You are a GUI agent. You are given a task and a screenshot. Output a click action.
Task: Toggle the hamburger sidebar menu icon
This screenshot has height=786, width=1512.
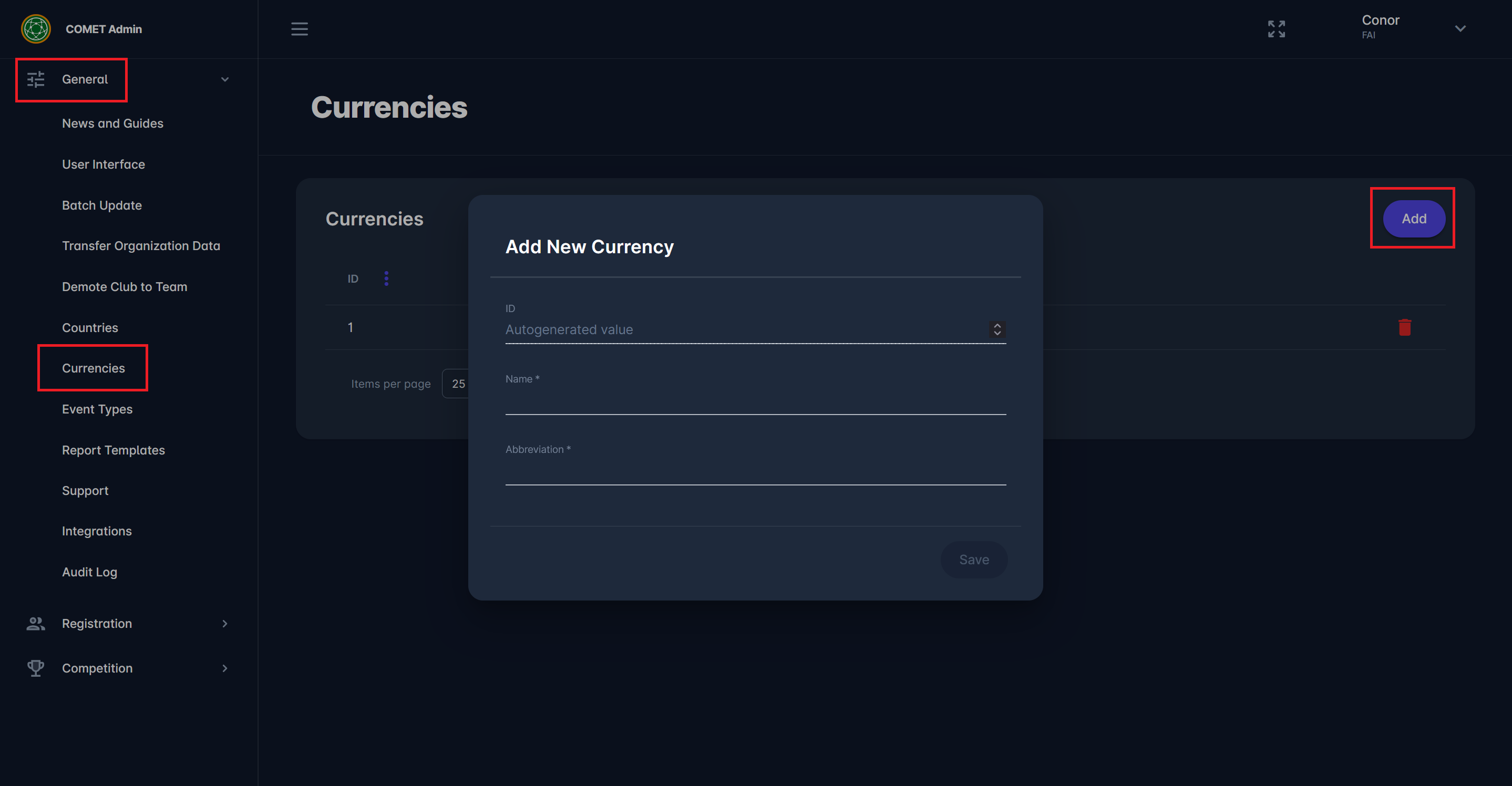300,29
